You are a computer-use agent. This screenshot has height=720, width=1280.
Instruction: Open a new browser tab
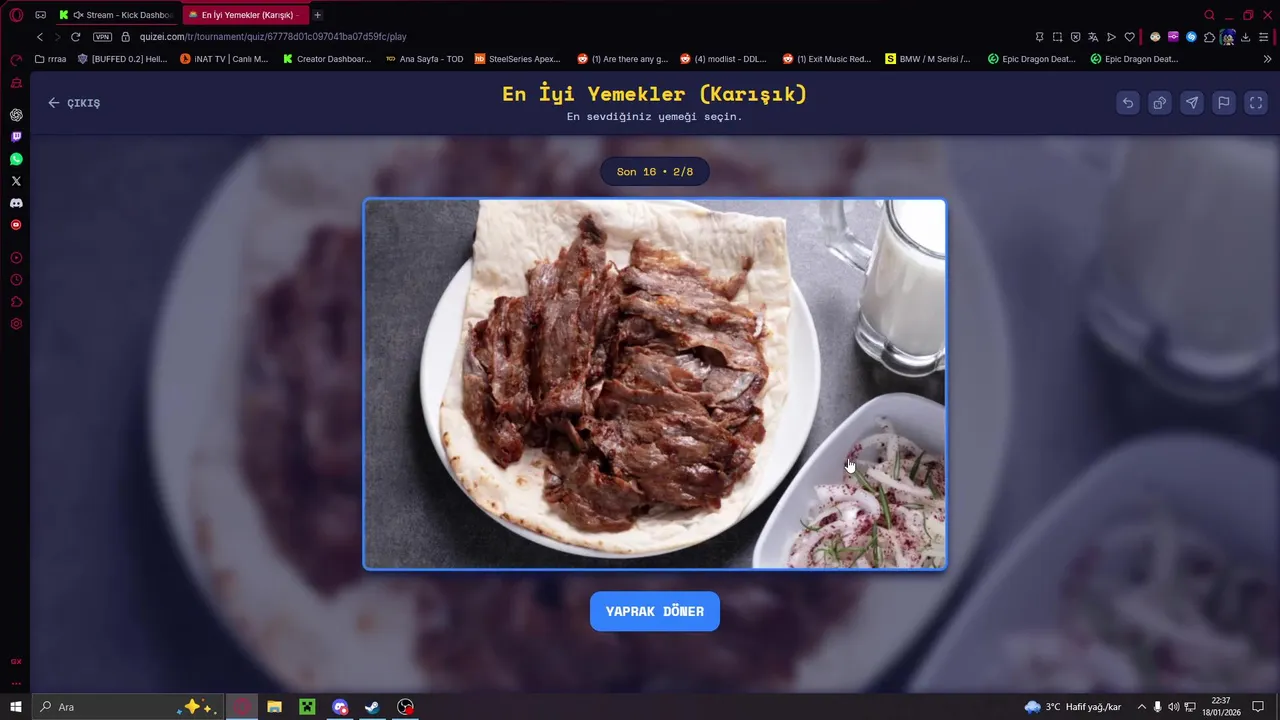(x=318, y=15)
